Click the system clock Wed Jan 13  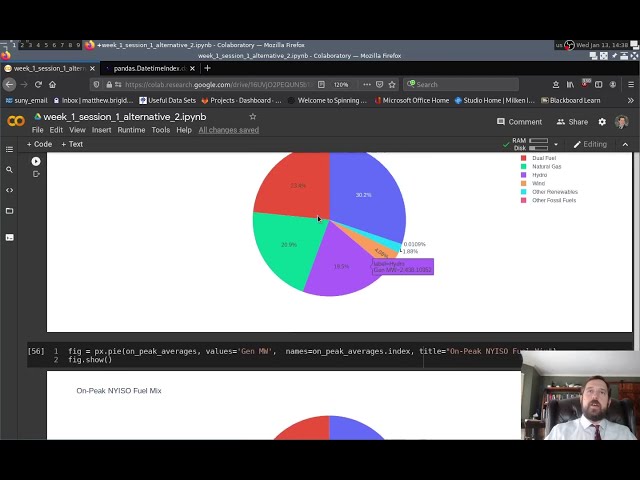[x=602, y=45]
